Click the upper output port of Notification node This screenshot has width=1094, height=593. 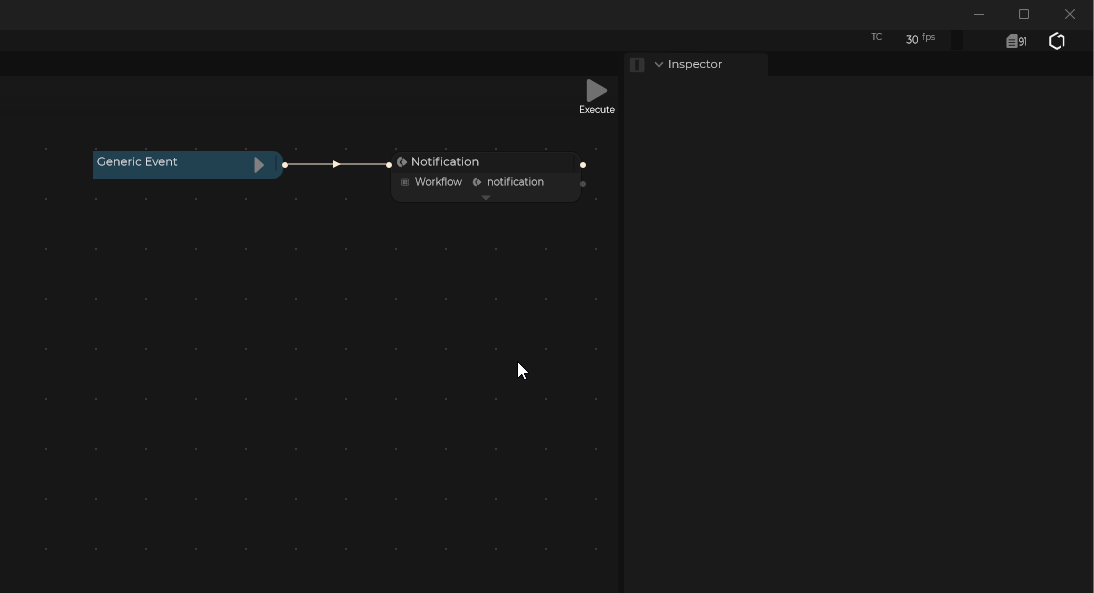tap(583, 165)
